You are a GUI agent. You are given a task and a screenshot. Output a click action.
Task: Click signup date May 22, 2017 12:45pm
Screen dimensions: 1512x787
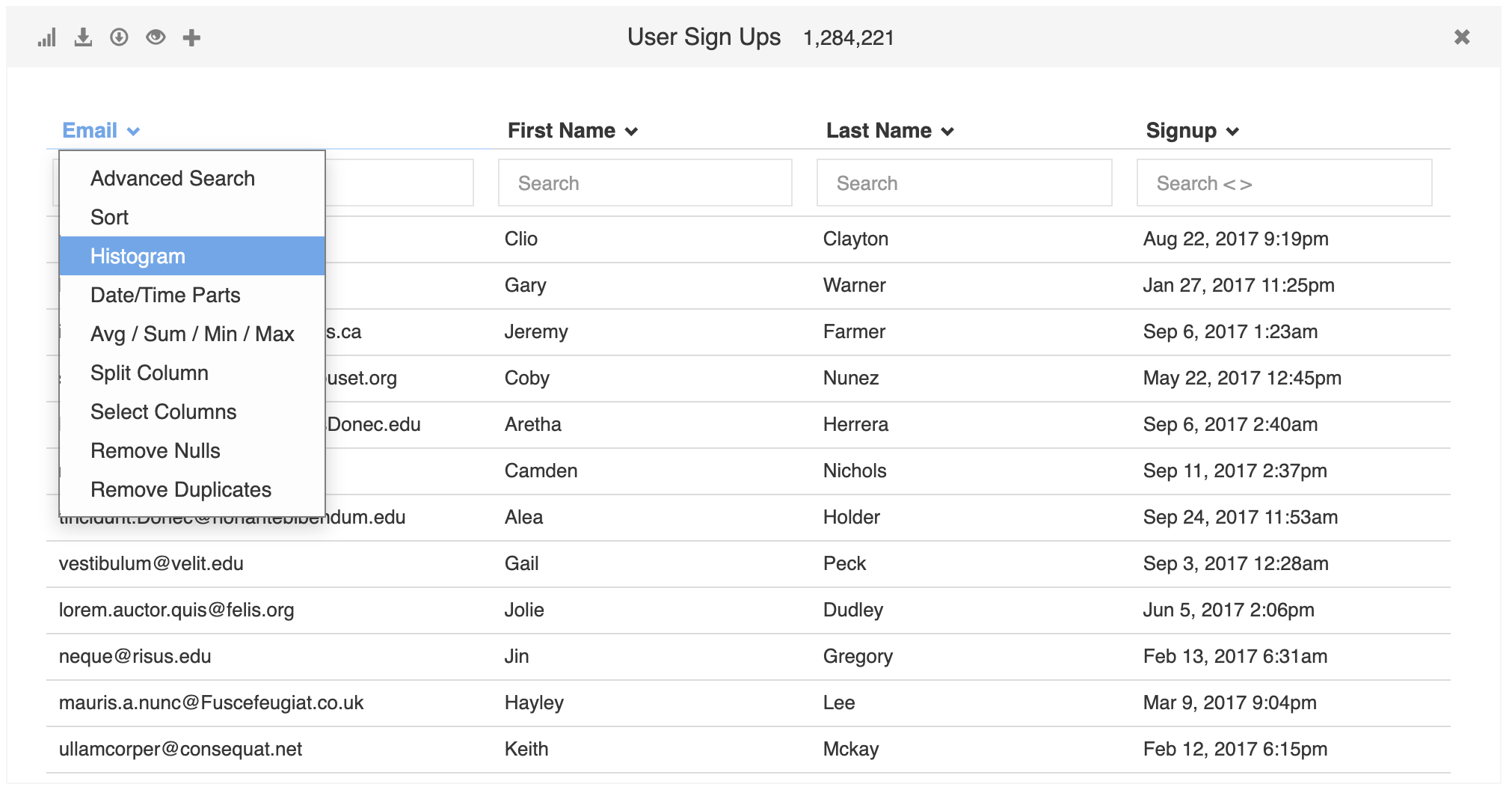click(1242, 378)
